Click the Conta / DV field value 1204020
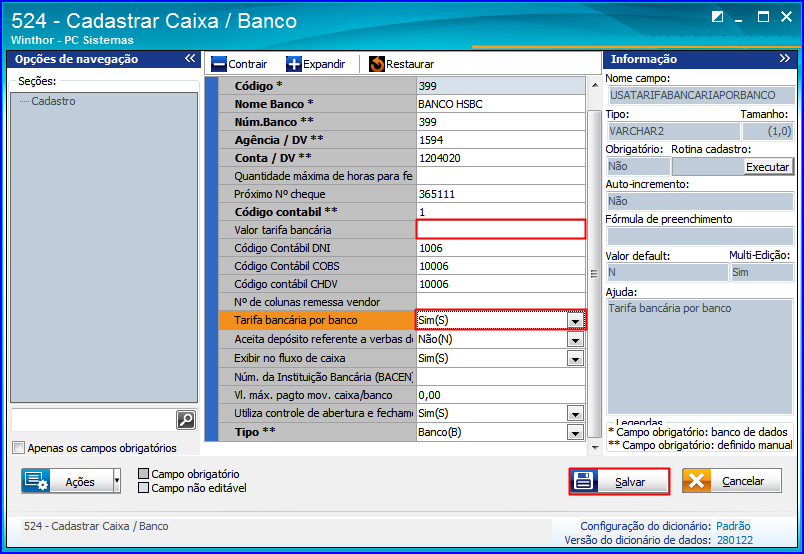This screenshot has height=554, width=804. tap(500, 158)
